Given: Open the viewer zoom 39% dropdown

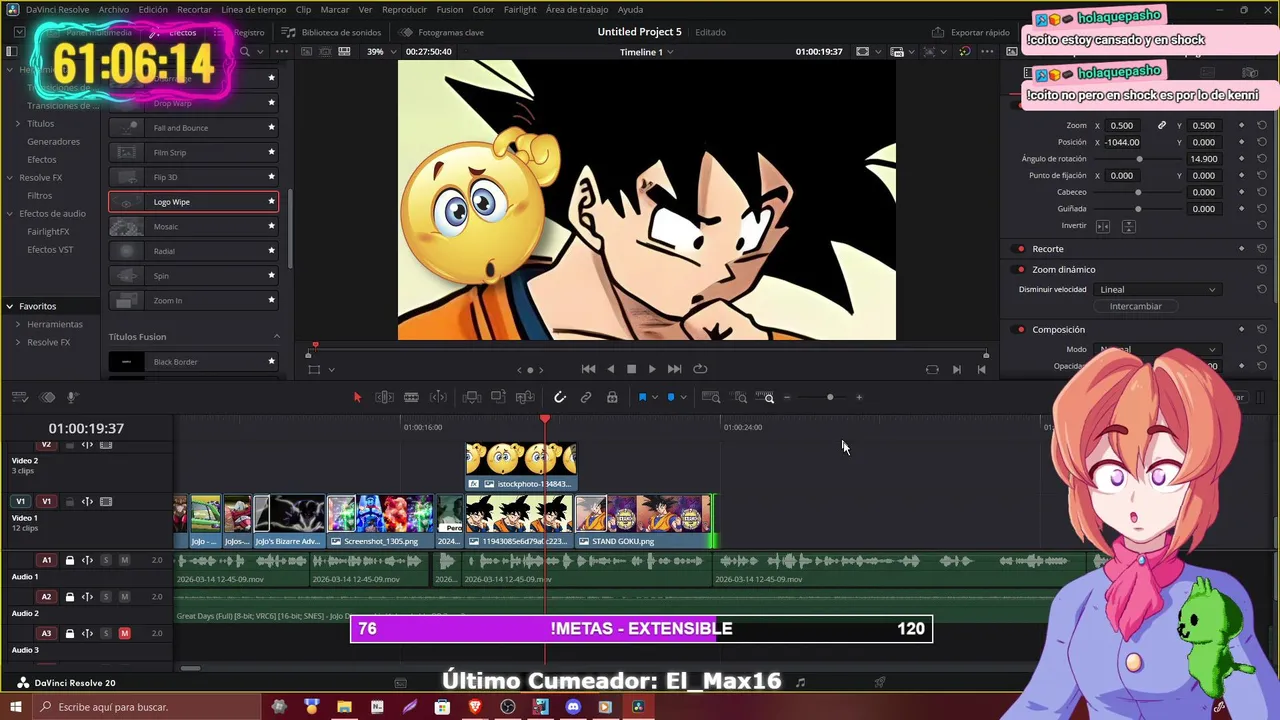Looking at the screenshot, I should (380, 52).
